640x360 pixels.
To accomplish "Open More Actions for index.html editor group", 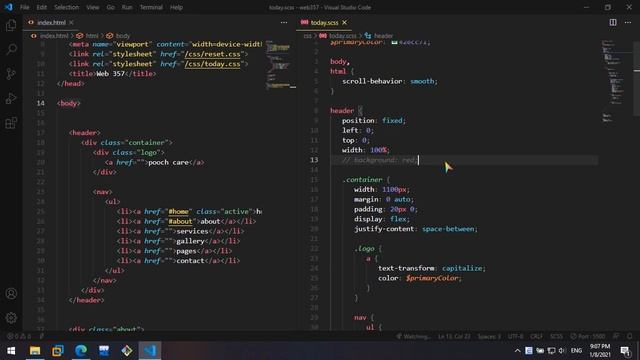I will 284,22.
